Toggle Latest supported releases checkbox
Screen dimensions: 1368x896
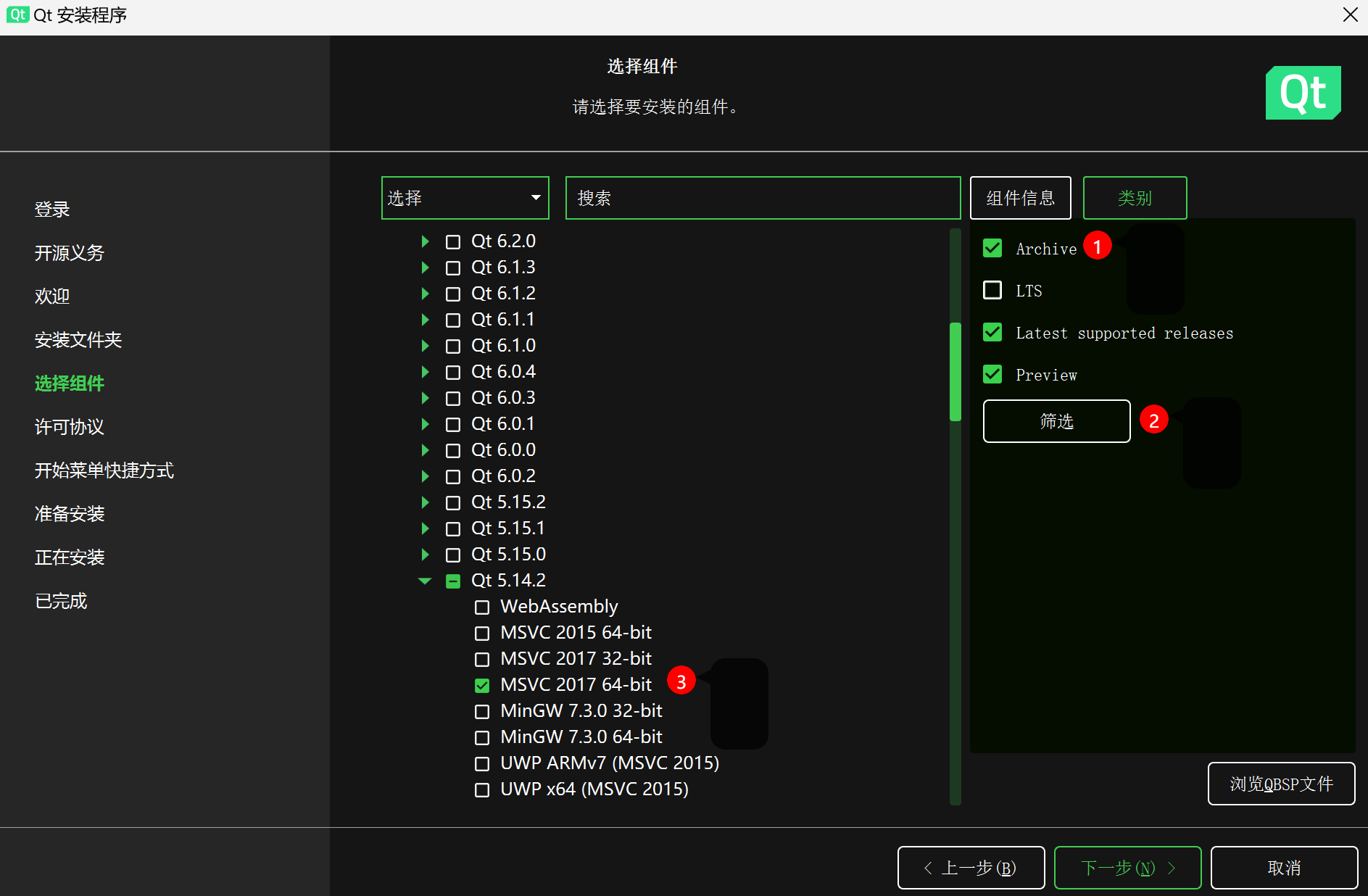point(992,333)
